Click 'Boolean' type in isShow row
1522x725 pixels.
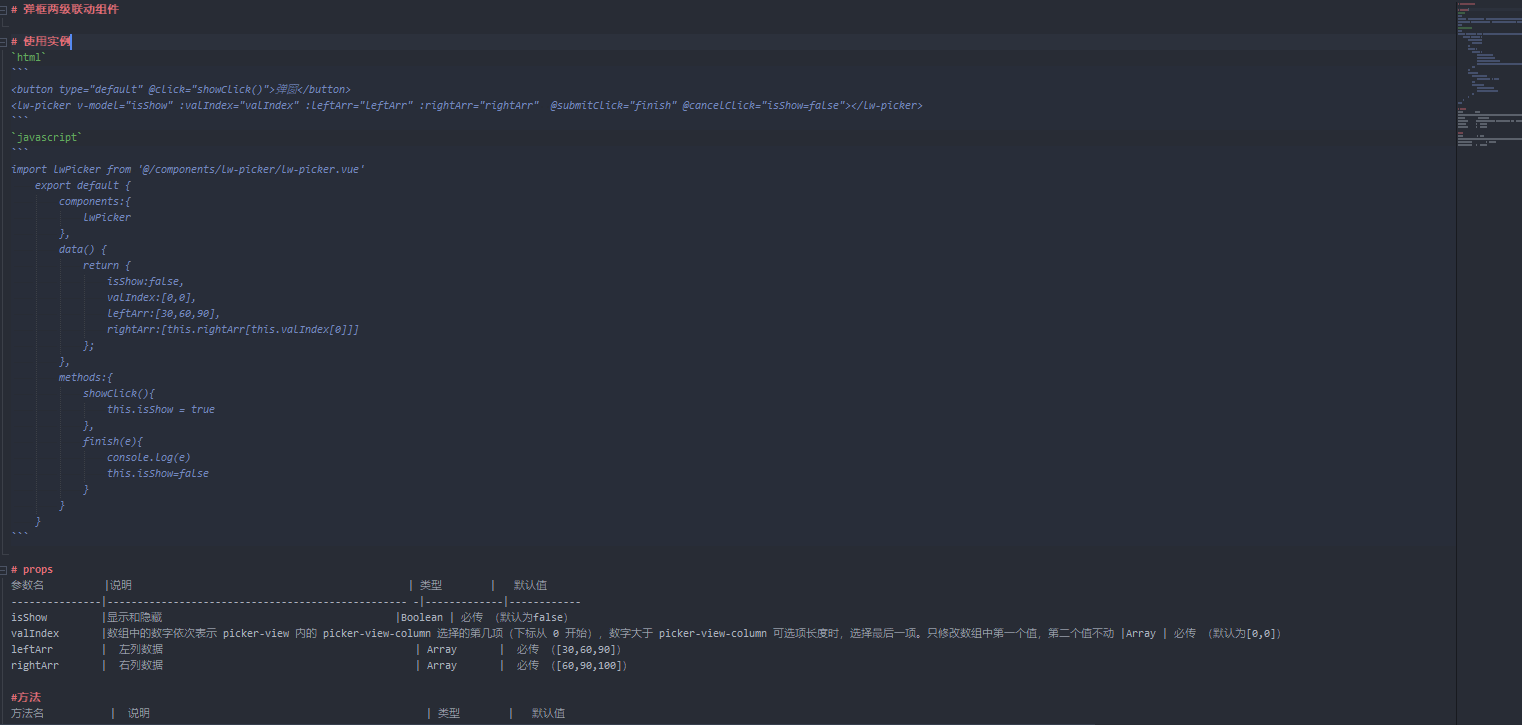pyautogui.click(x=422, y=617)
